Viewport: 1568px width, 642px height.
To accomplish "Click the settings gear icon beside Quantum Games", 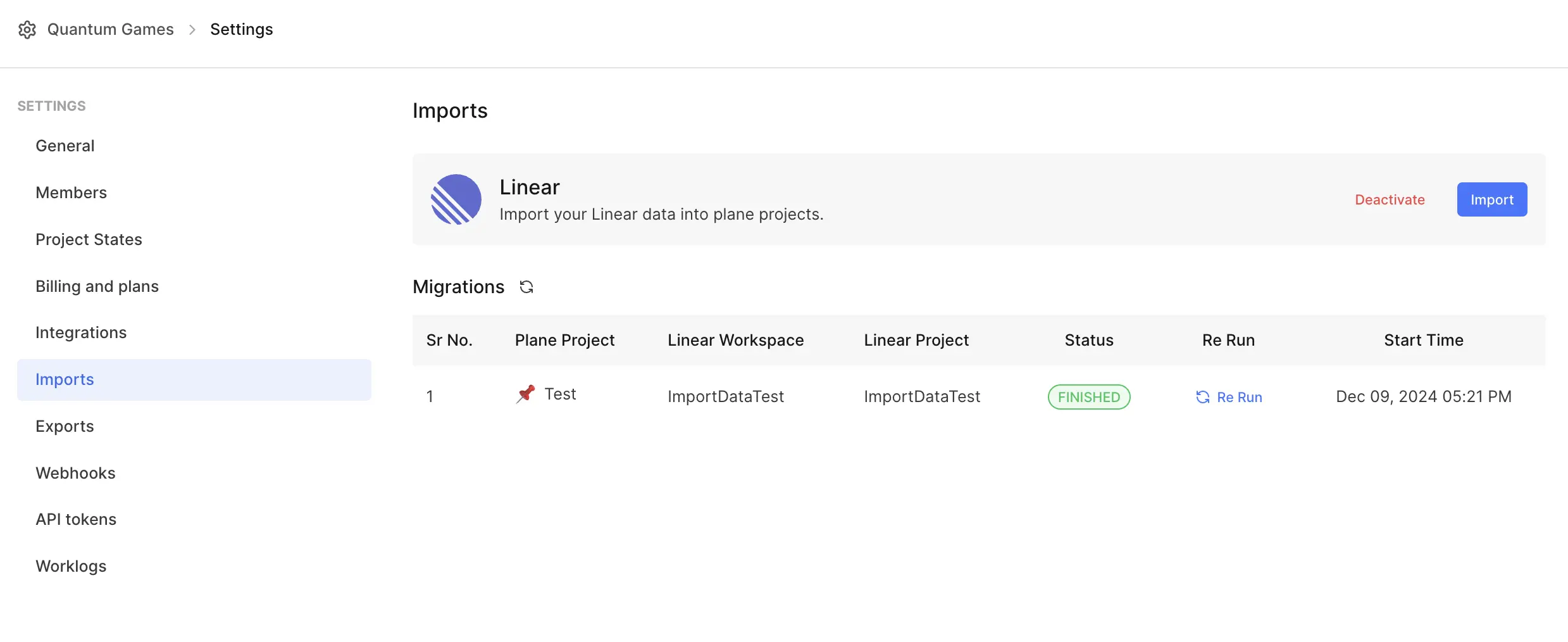I will pos(27,30).
